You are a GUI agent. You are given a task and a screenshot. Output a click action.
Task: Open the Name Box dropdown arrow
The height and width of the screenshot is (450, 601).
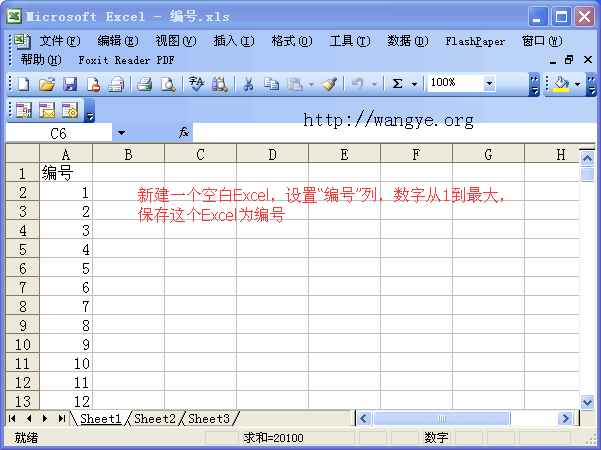(x=122, y=133)
